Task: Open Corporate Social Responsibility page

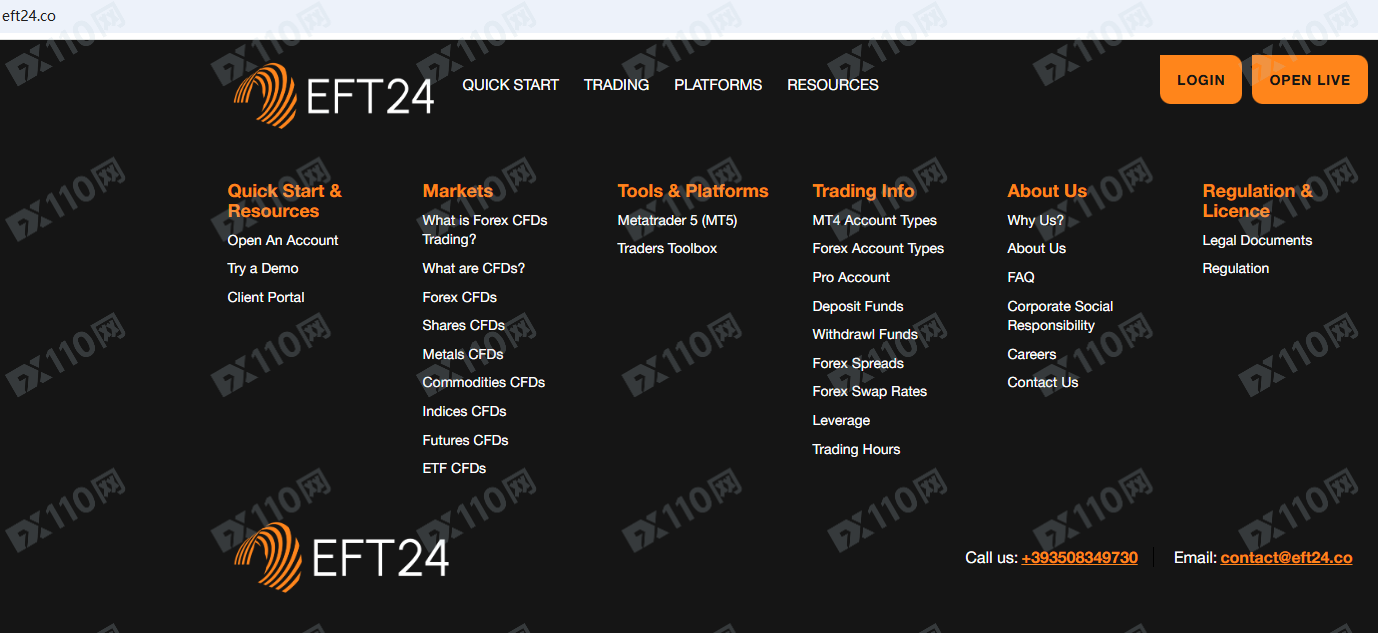Action: pos(1059,316)
